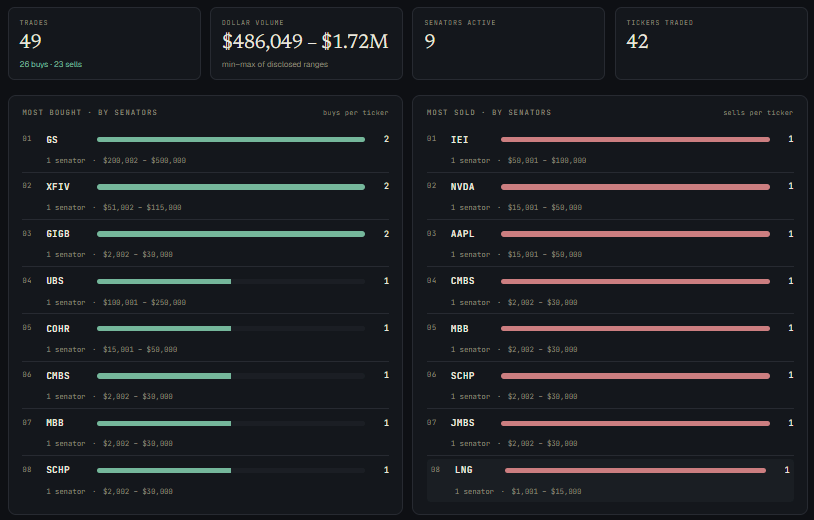Click the half-filled green bar for UBS
The image size is (814, 520).
tap(164, 281)
